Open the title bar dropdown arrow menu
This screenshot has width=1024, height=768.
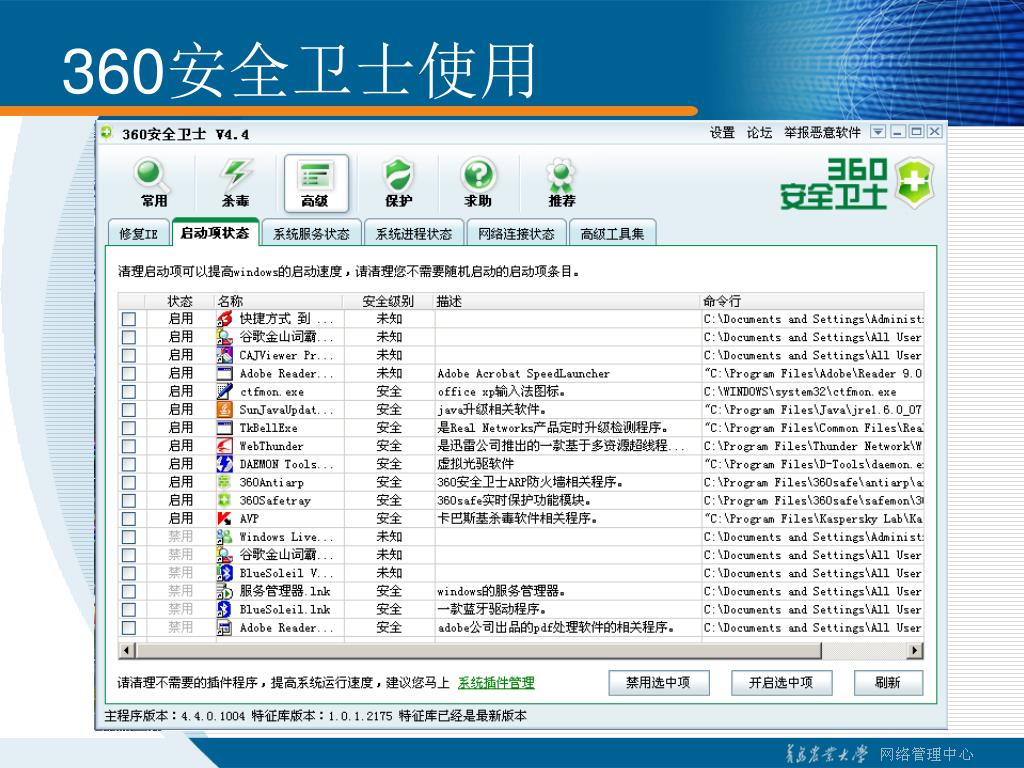point(878,132)
